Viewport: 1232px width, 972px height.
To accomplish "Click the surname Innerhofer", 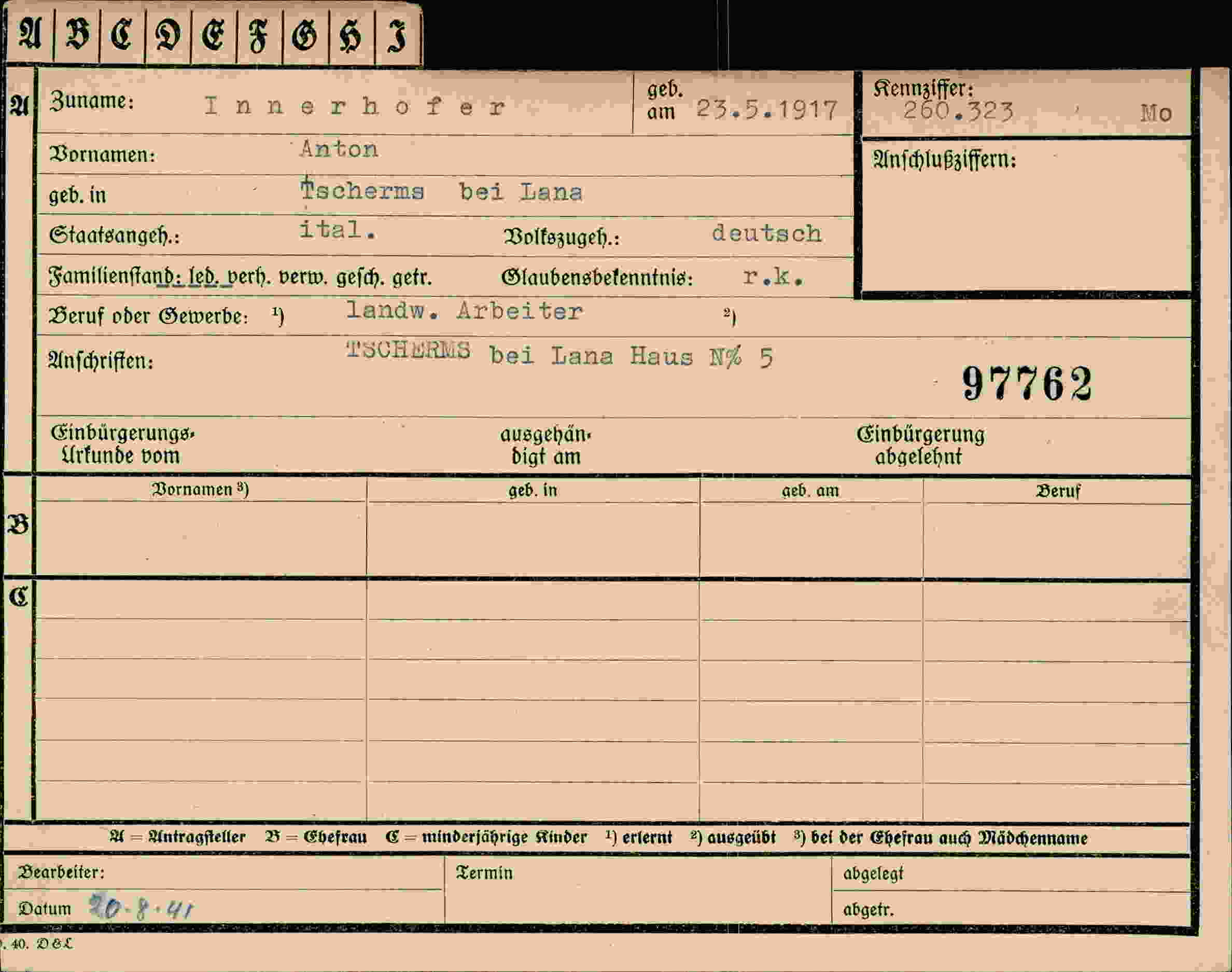I will (x=355, y=106).
